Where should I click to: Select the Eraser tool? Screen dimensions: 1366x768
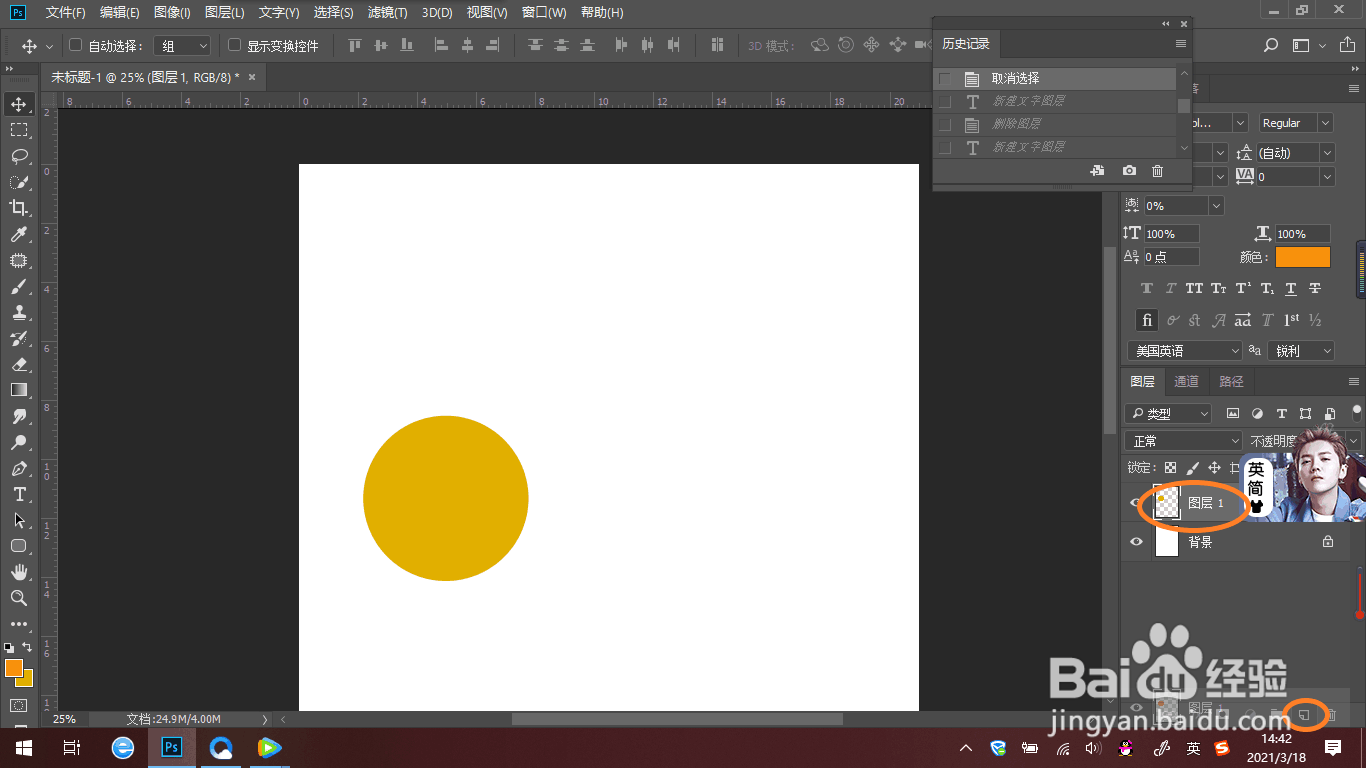[x=19, y=364]
